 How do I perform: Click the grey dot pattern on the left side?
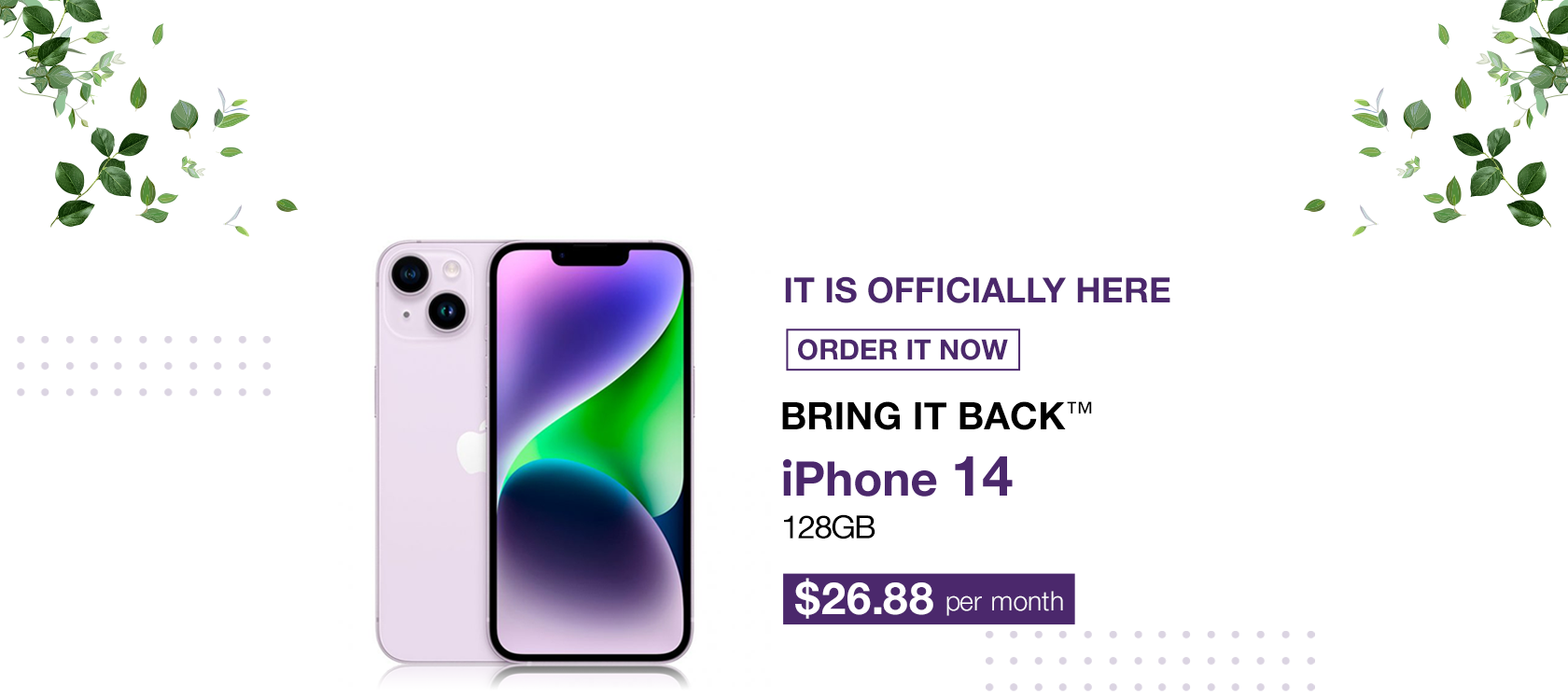pos(144,366)
